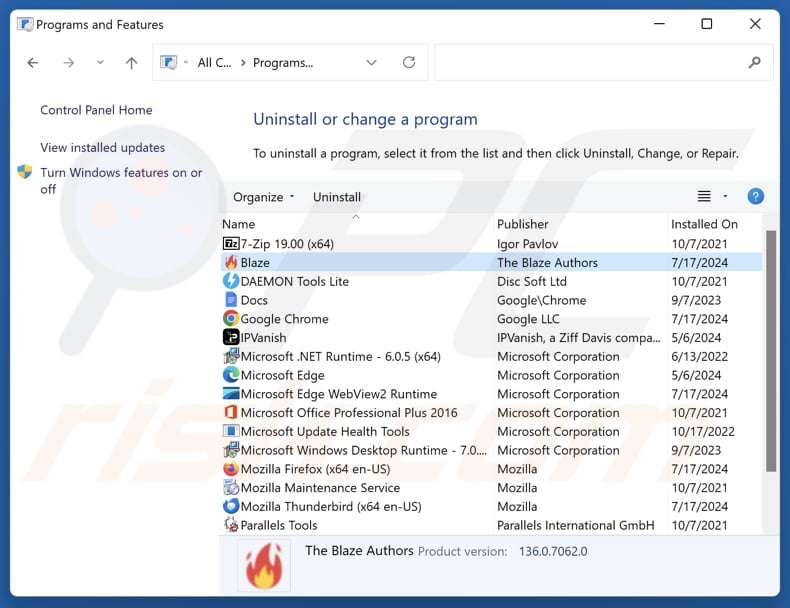Click the 6/13/2022 install date cell

click(699, 357)
